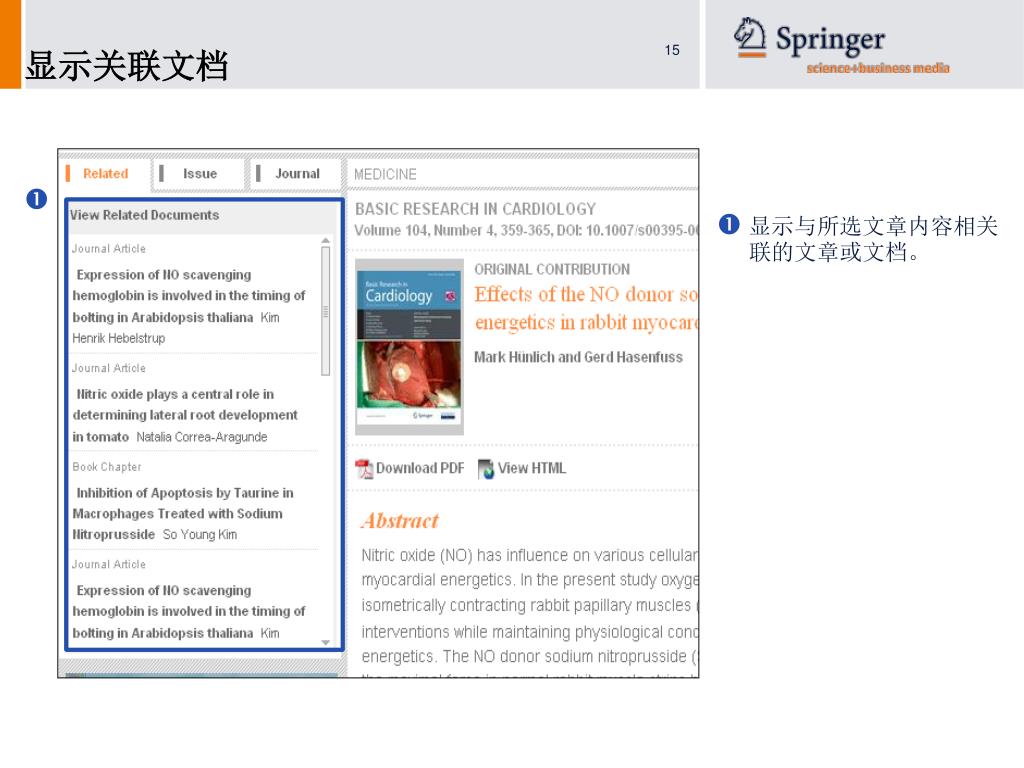Open the Journal tab
The image size is (1024, 768).
297,174
